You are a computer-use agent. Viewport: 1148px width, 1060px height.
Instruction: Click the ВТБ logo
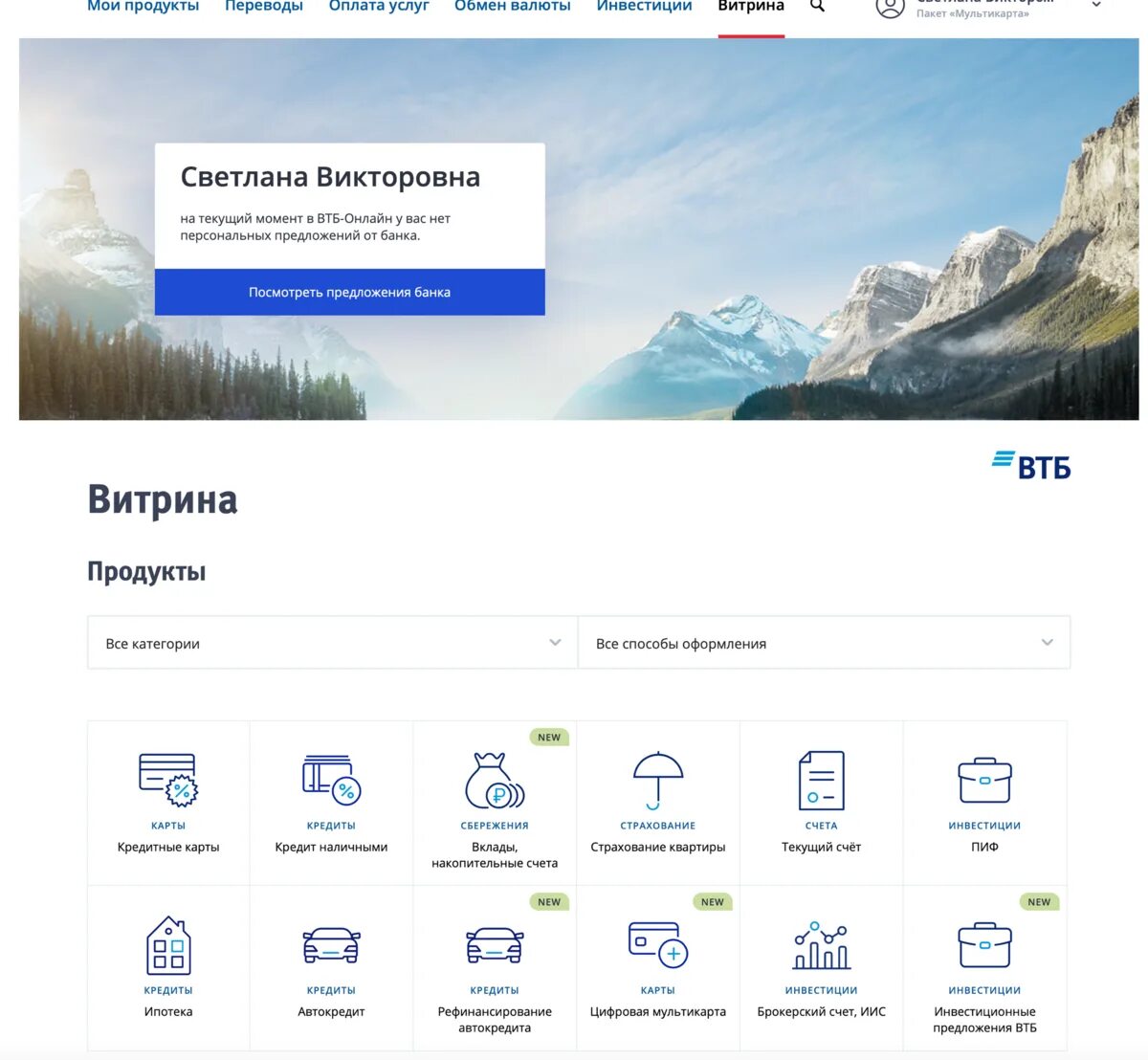point(1031,465)
